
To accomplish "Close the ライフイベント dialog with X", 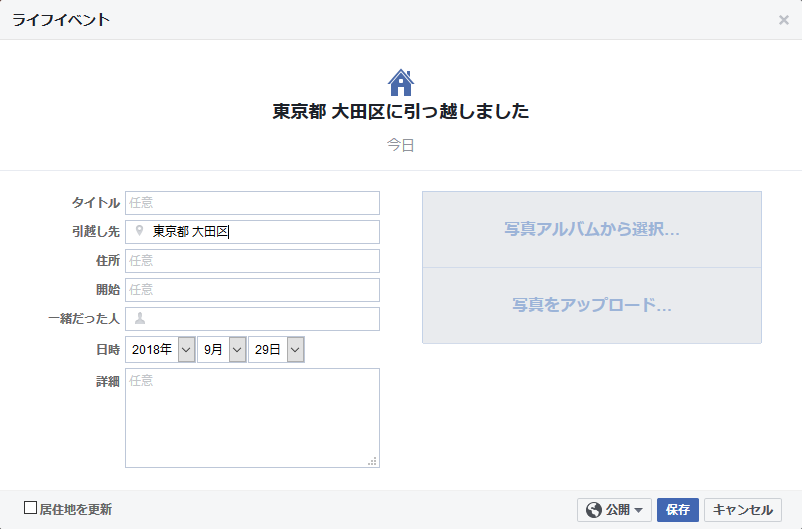I will [x=783, y=20].
